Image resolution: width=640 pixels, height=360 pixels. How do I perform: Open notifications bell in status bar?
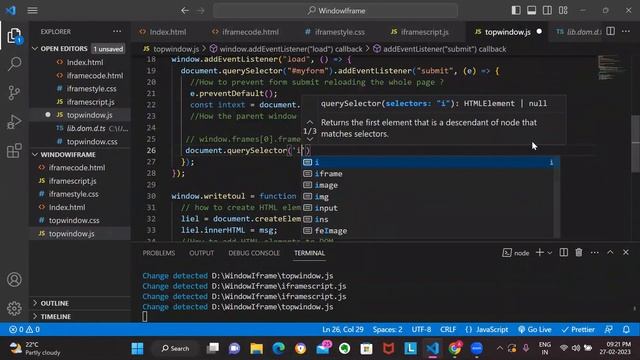tap(626, 329)
